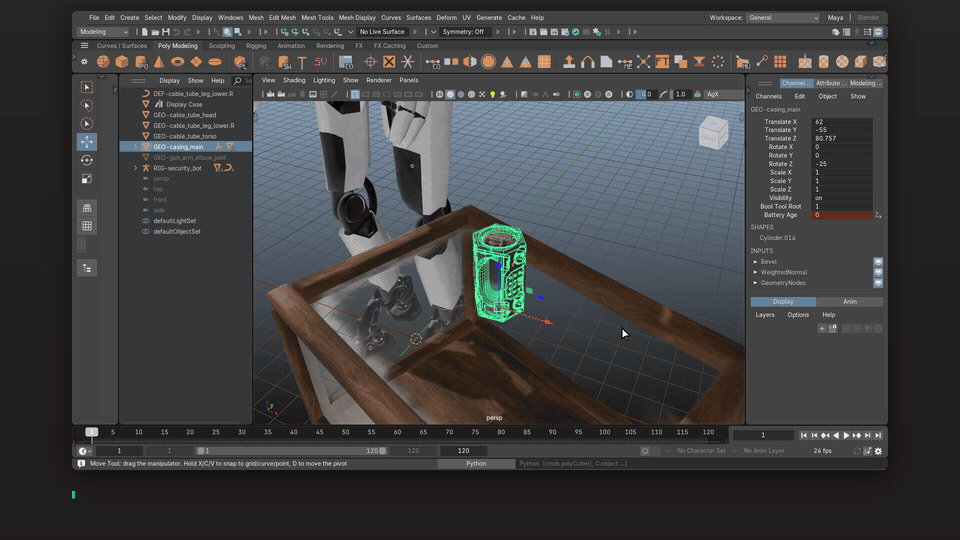Open the Deform menu
This screenshot has height=540, width=960.
click(446, 18)
